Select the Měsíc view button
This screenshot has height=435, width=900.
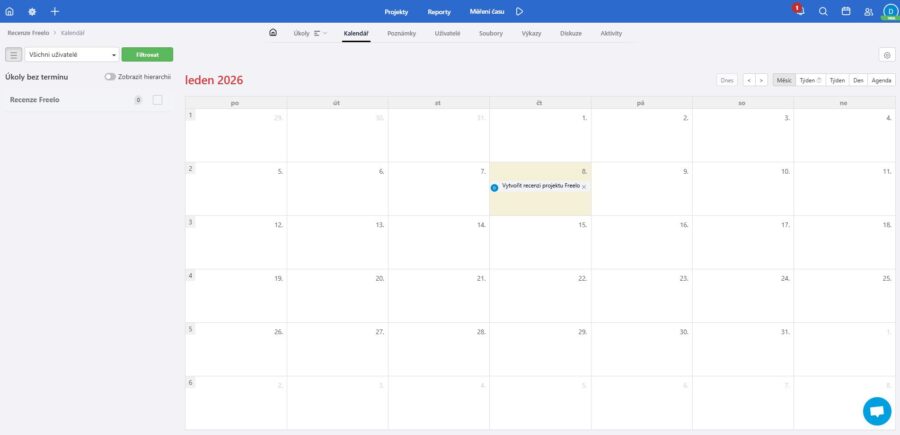coord(784,80)
